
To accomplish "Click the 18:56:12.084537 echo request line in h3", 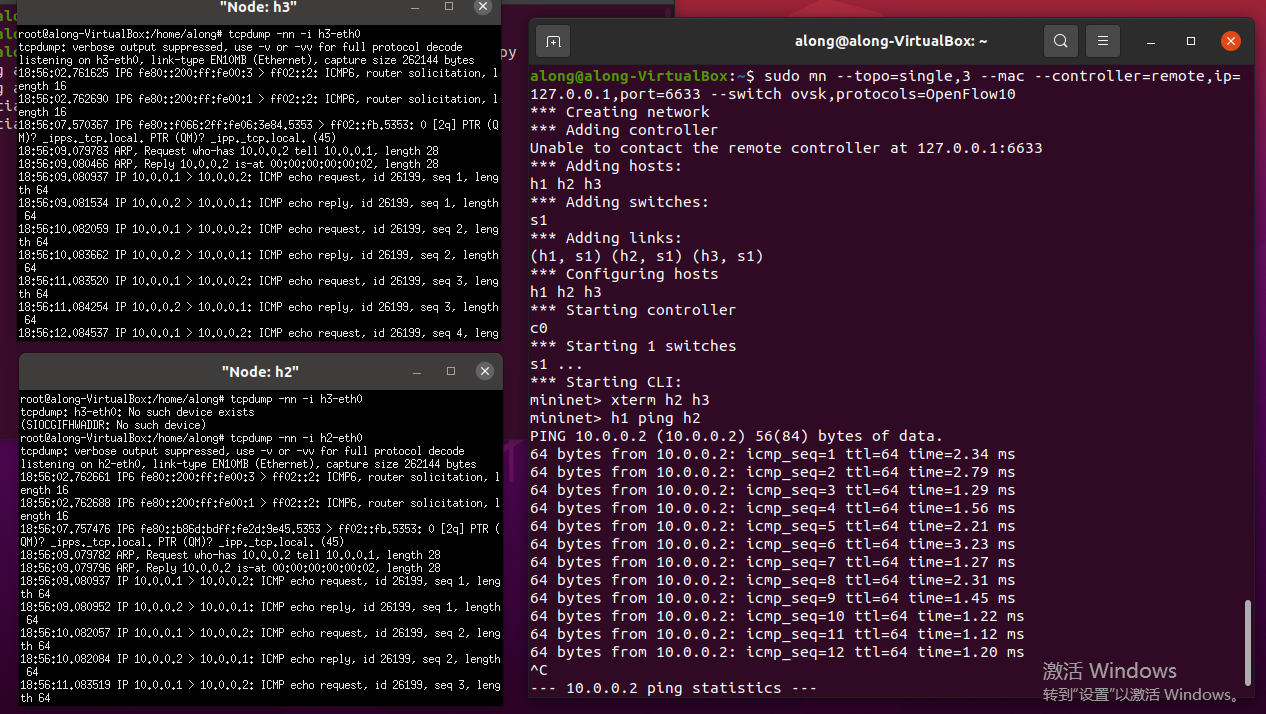I will 258,333.
